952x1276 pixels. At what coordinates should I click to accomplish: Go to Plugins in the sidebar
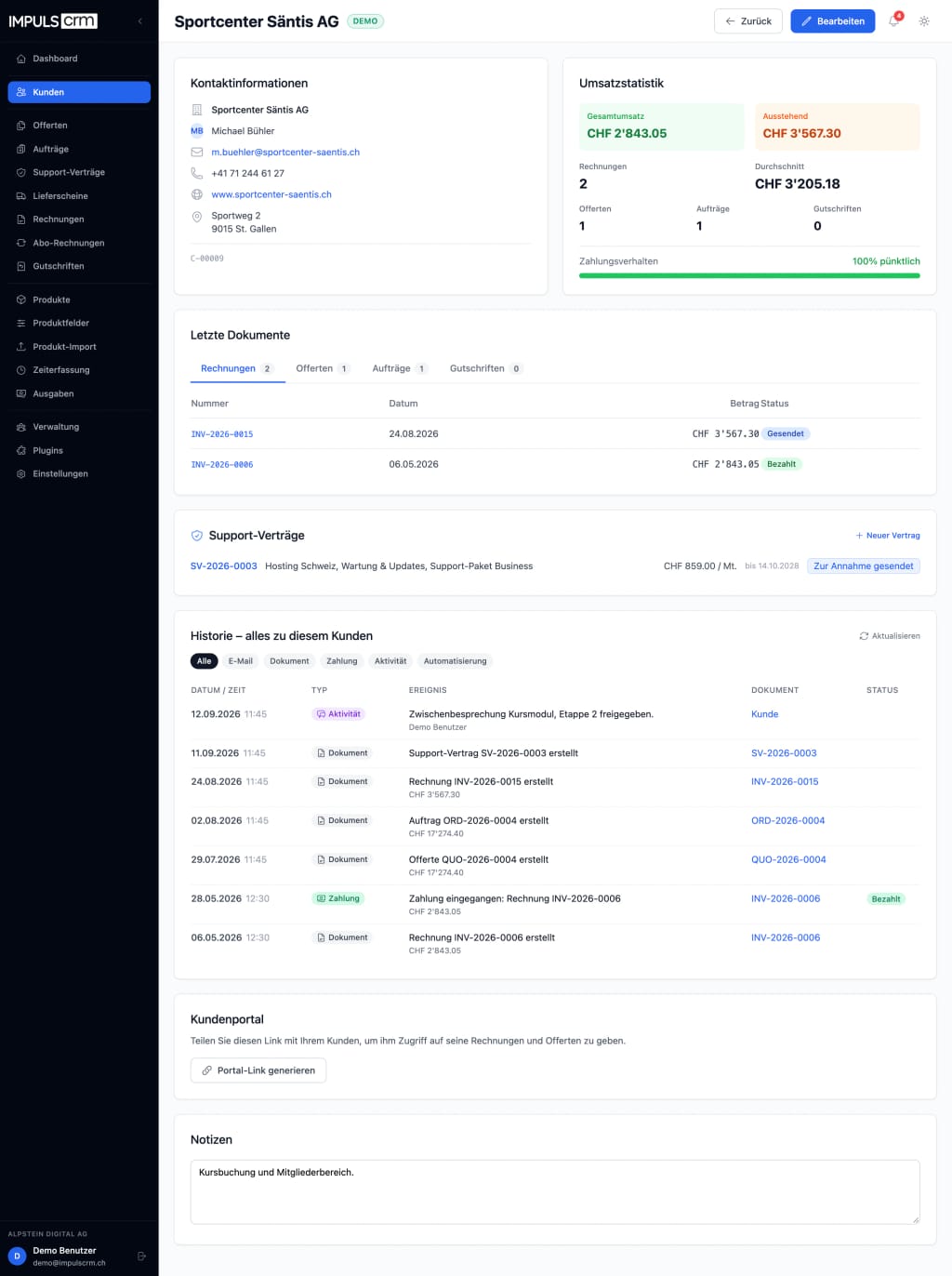click(x=79, y=450)
